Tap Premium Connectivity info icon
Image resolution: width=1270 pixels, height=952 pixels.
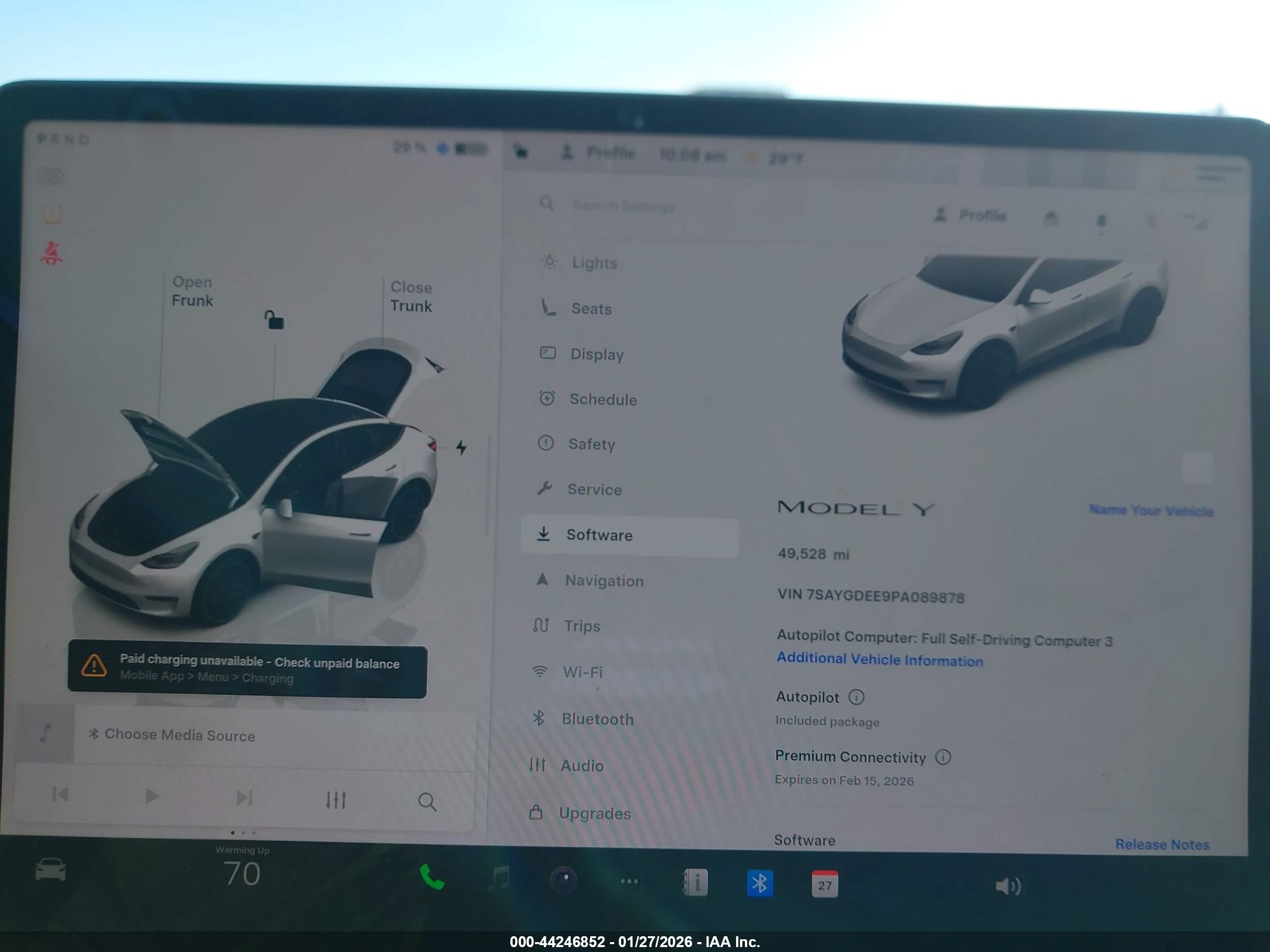coord(943,757)
